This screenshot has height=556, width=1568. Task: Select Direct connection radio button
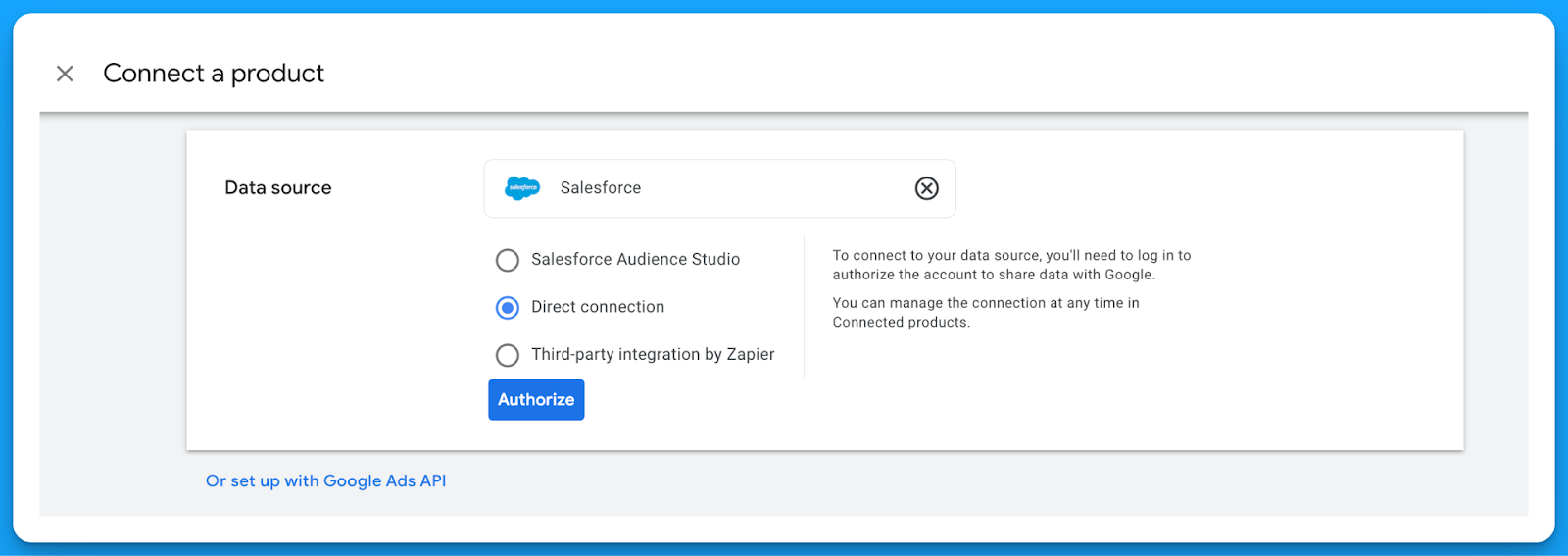click(508, 308)
